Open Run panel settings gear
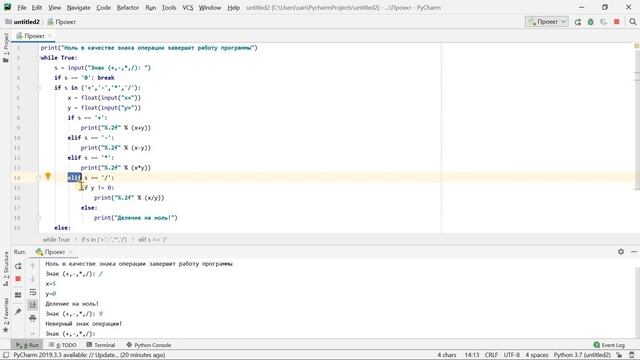640x360 pixels. pos(621,252)
